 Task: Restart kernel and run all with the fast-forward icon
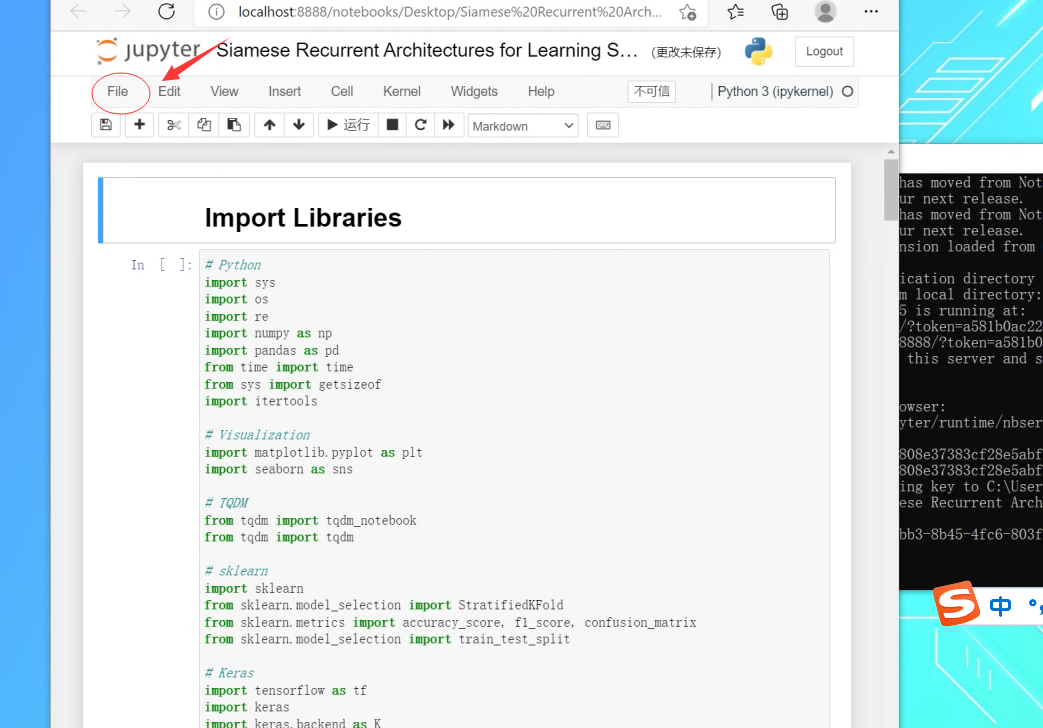point(449,125)
